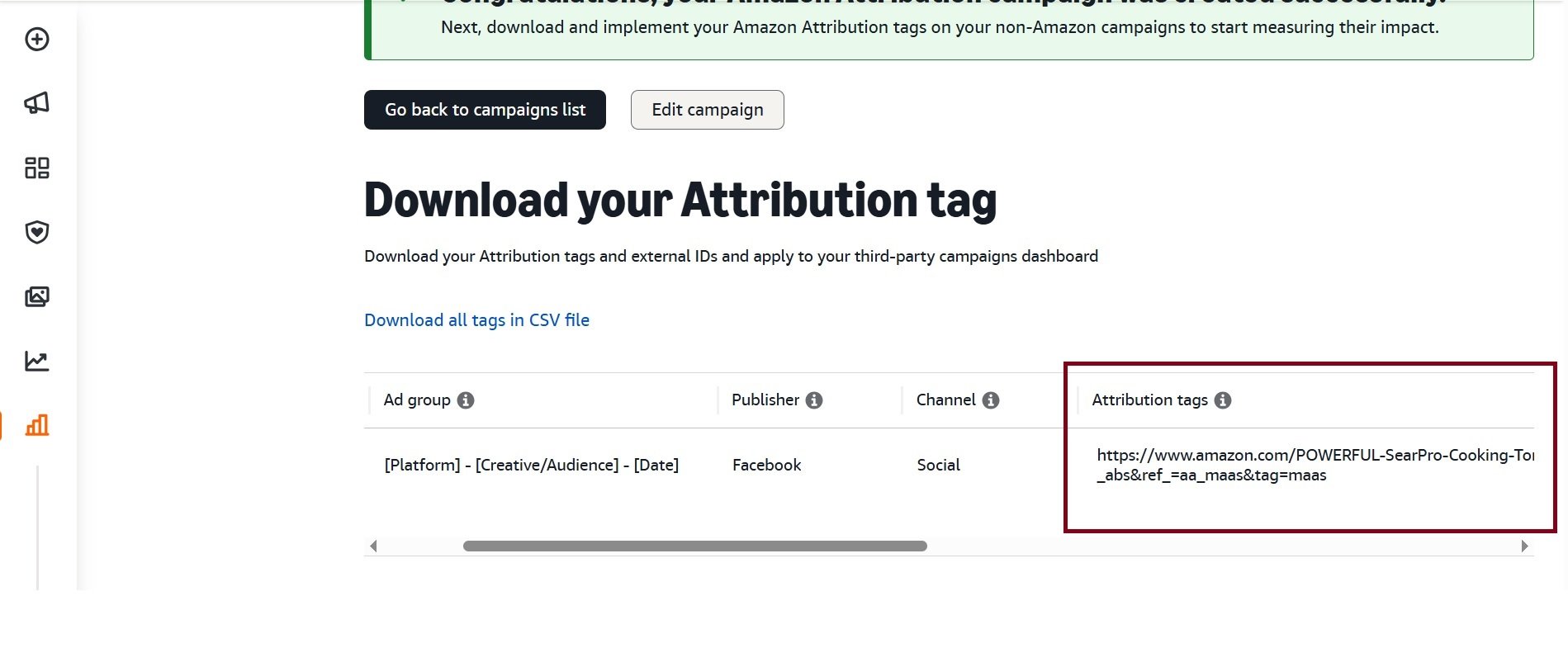This screenshot has height=648, width=1568.
Task: Click Go back to campaigns list
Action: 484,109
